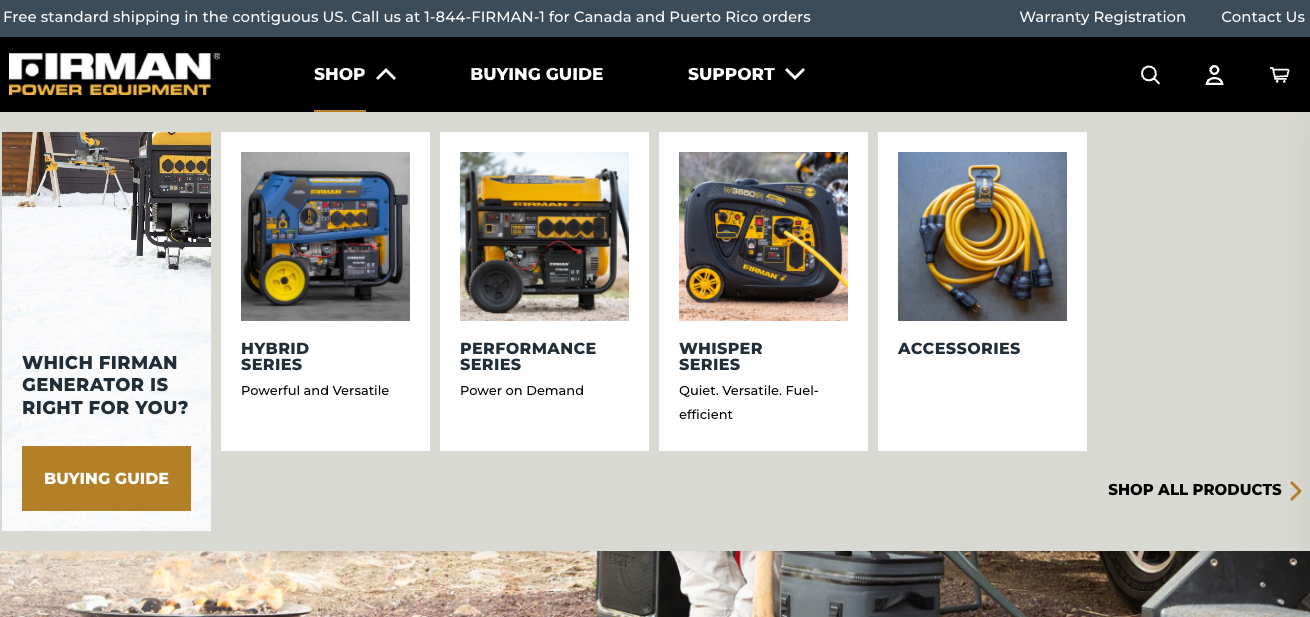Image resolution: width=1310 pixels, height=617 pixels.
Task: Open the user account icon
Action: tap(1214, 75)
